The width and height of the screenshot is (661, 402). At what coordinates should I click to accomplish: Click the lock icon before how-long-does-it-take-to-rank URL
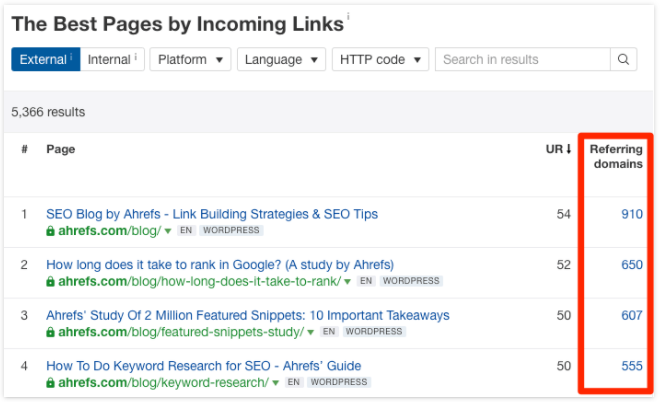tap(50, 281)
